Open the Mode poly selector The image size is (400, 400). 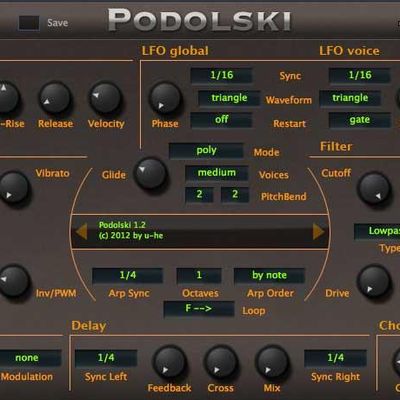coord(206,151)
